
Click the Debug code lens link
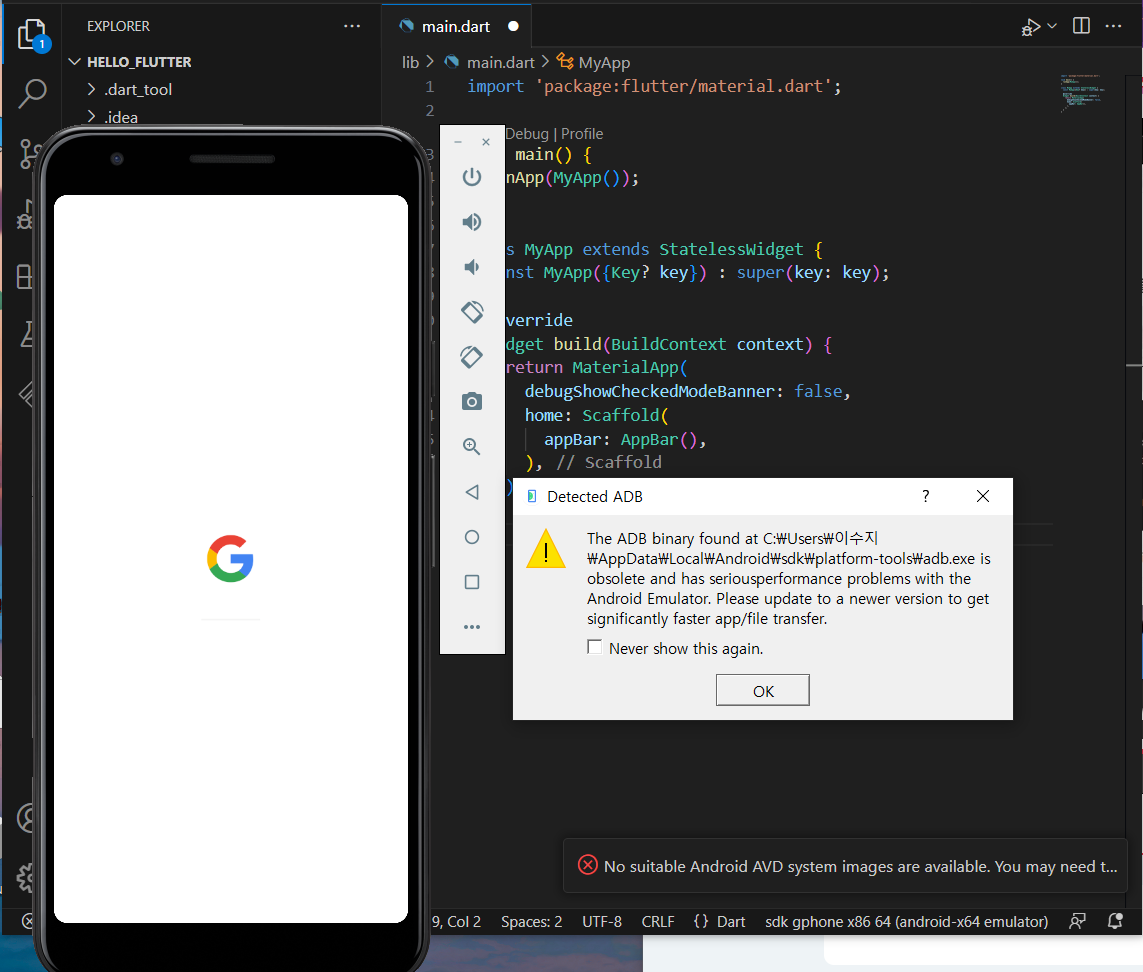tap(527, 134)
